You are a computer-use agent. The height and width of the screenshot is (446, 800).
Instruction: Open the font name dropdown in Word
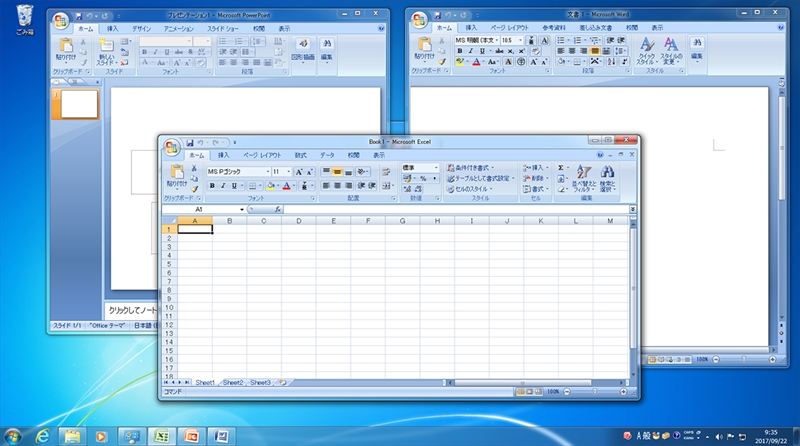[x=497, y=40]
